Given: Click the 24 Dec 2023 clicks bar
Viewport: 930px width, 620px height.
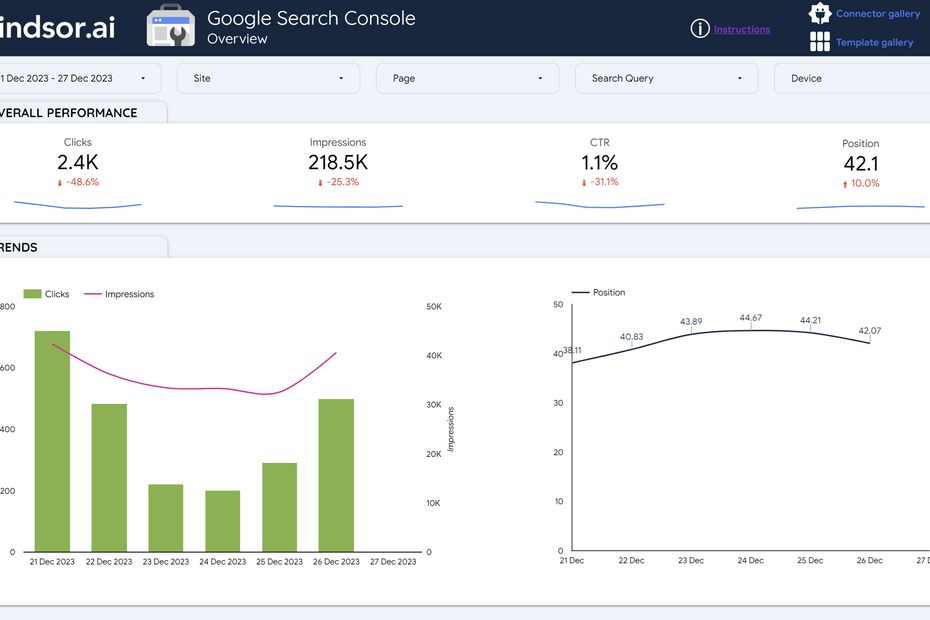Looking at the screenshot, I should (x=222, y=521).
